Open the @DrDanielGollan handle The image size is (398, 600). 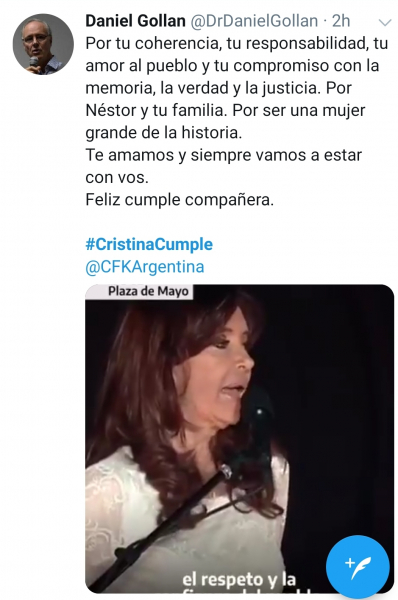tap(254, 21)
